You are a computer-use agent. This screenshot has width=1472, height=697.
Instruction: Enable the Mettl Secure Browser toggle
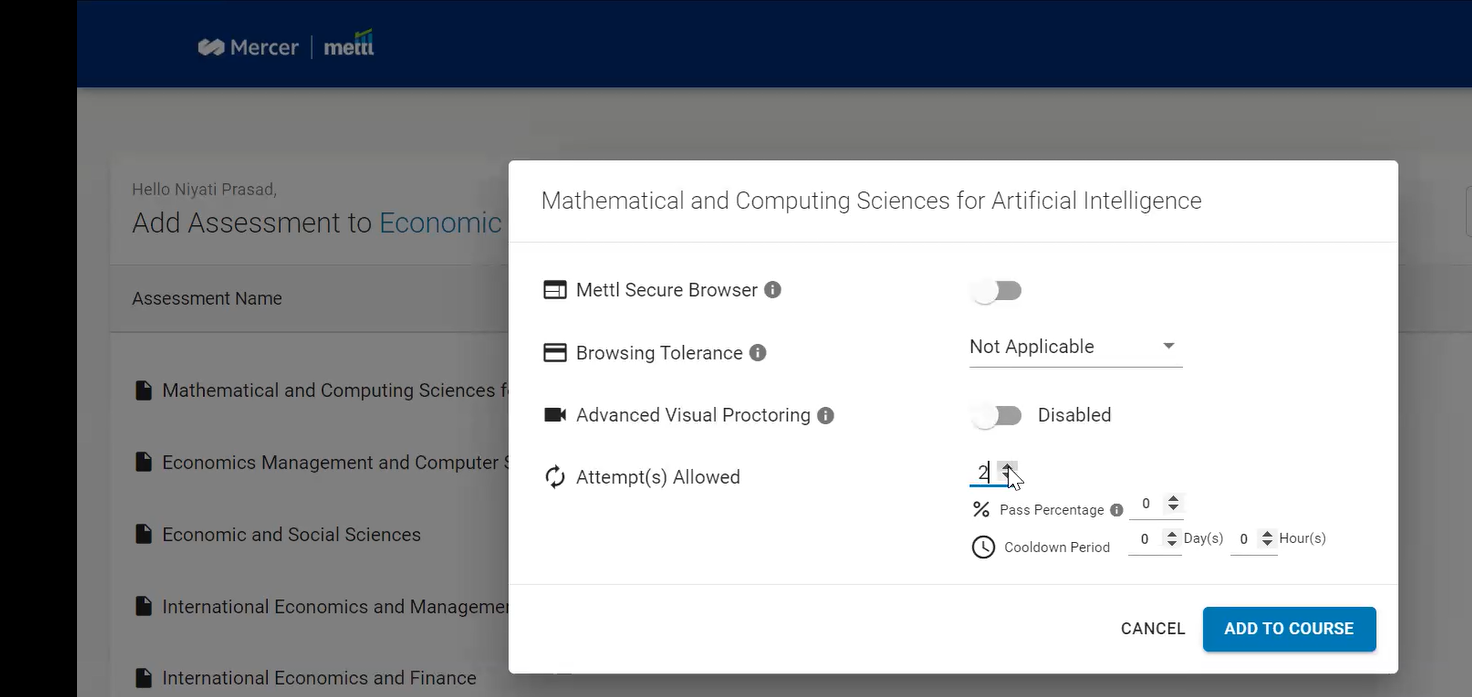(x=996, y=291)
